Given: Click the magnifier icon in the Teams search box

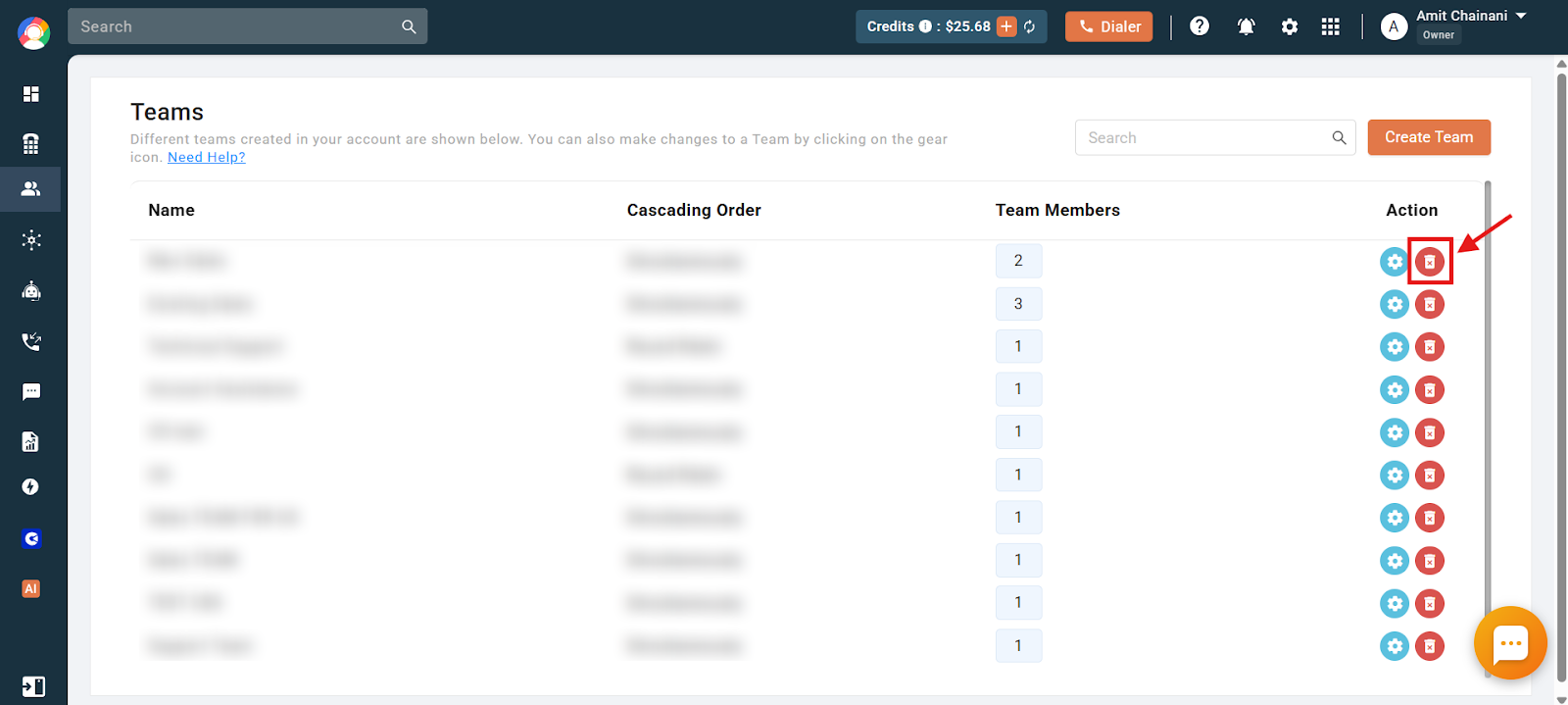Looking at the screenshot, I should point(1339,137).
